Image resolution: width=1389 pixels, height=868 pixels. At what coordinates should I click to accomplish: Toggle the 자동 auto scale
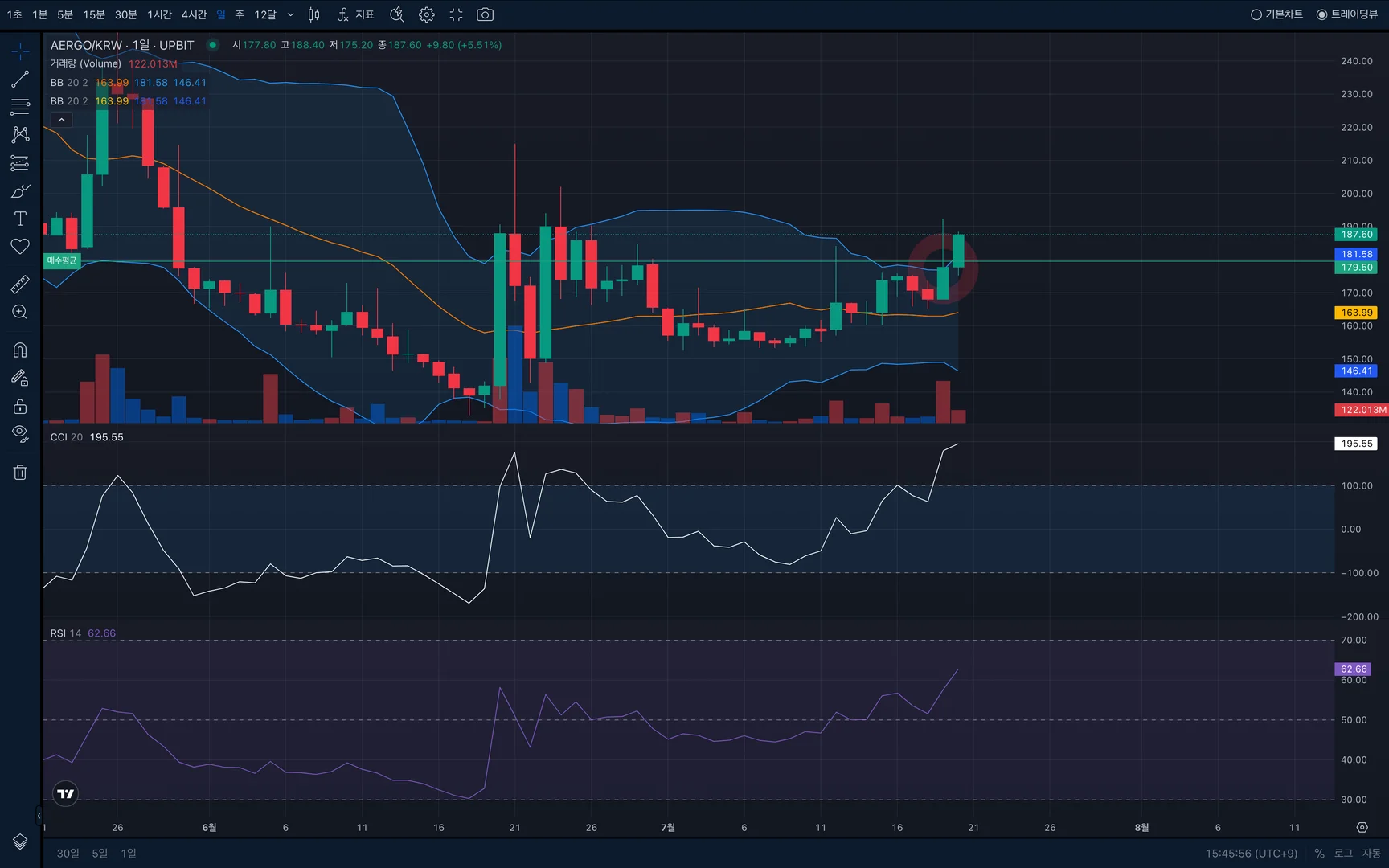(1371, 854)
